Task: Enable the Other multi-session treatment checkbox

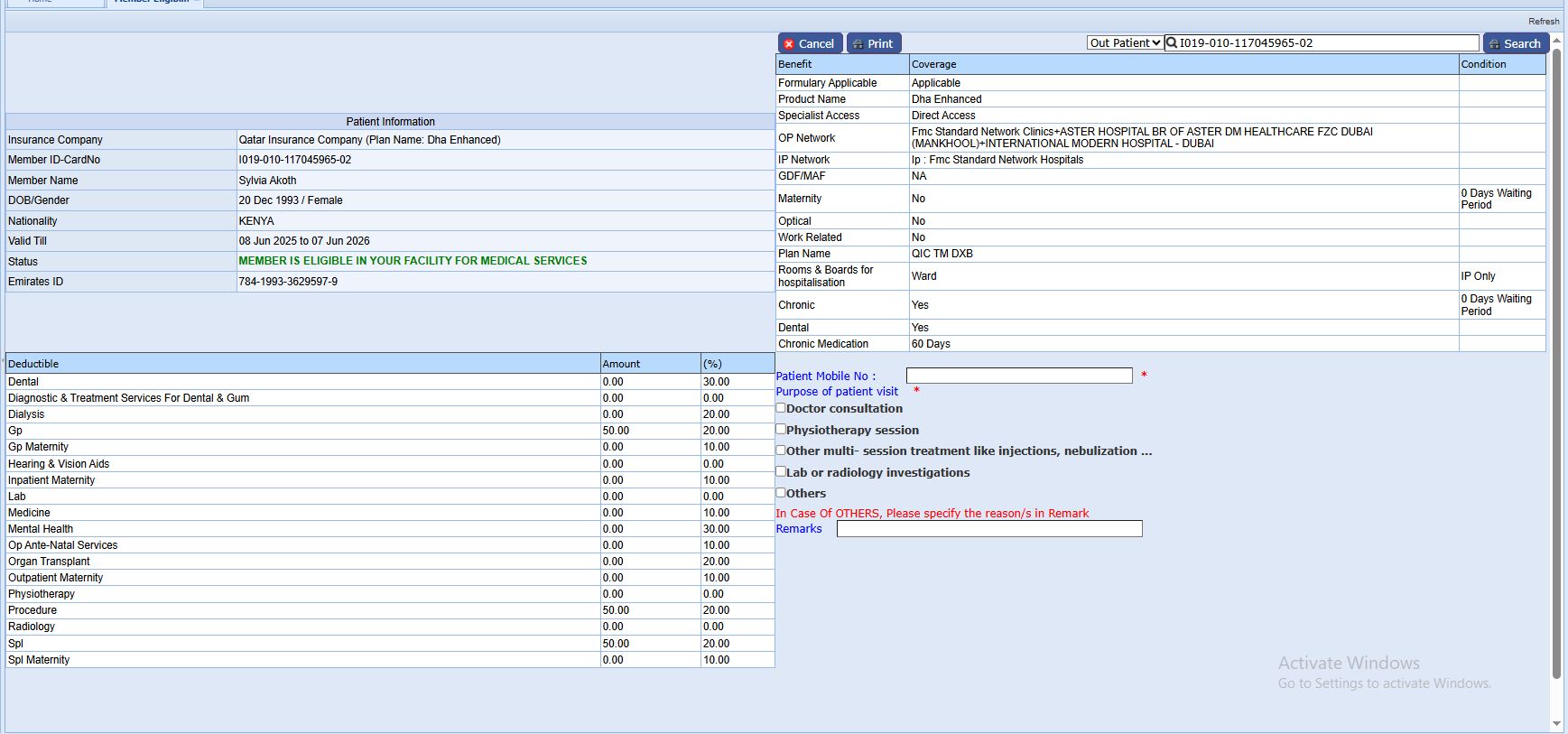Action: (x=782, y=451)
